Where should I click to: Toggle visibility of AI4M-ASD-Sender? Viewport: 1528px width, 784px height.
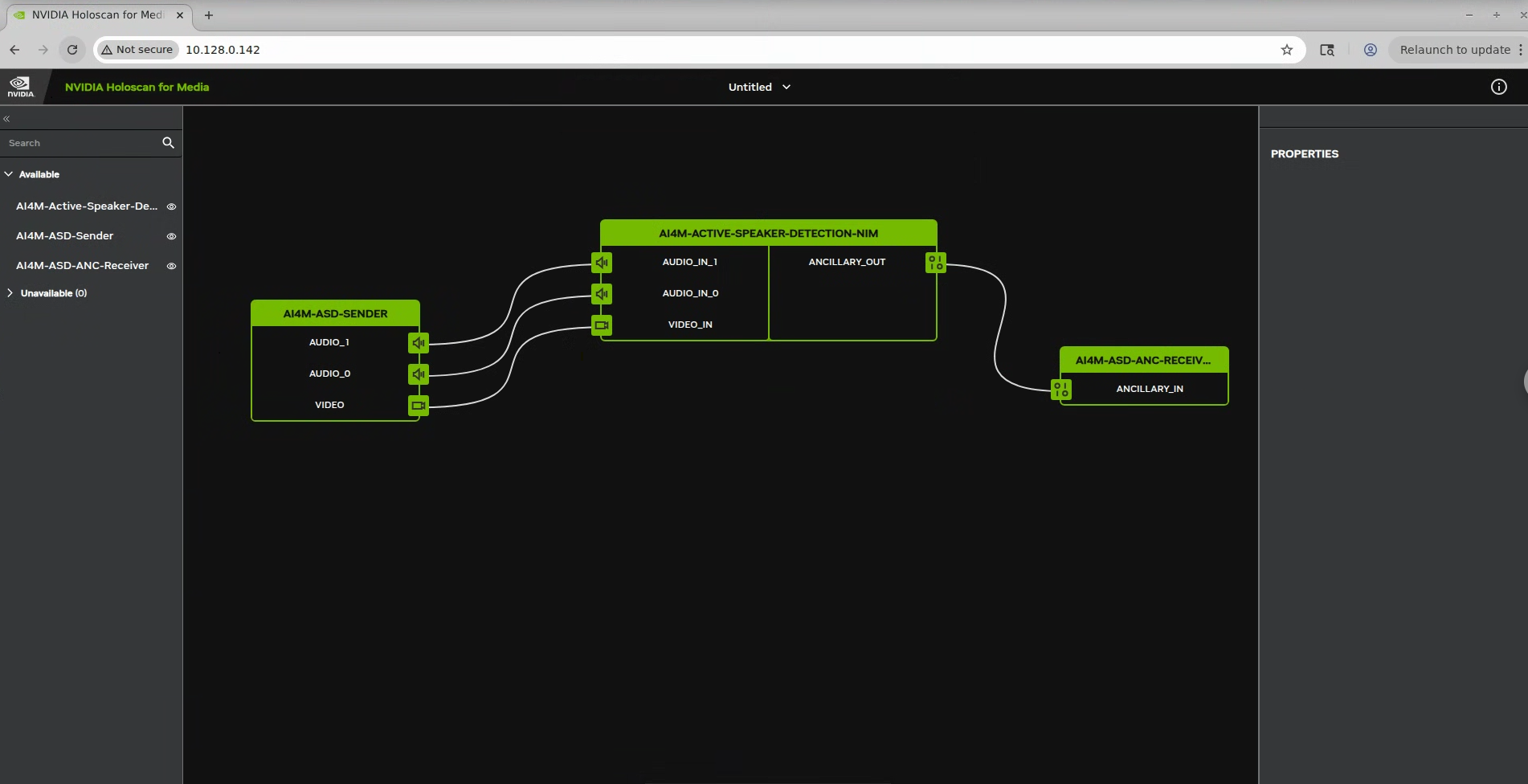pyautogui.click(x=171, y=236)
